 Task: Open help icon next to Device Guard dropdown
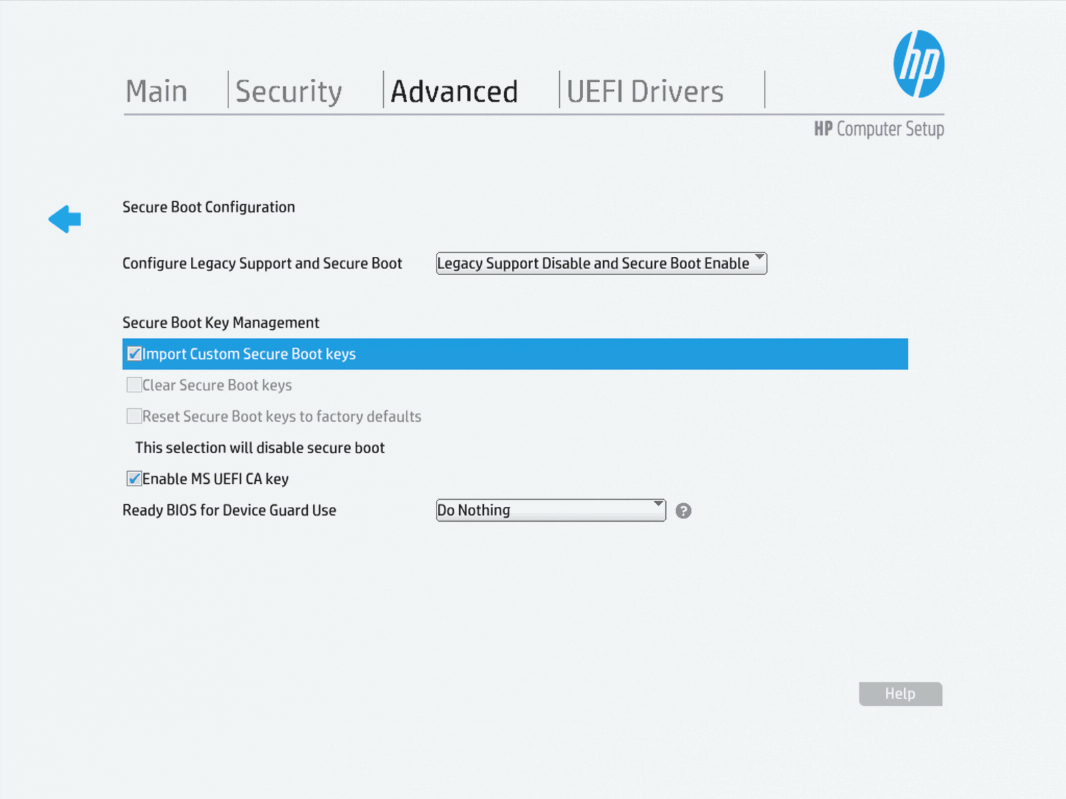tap(683, 511)
